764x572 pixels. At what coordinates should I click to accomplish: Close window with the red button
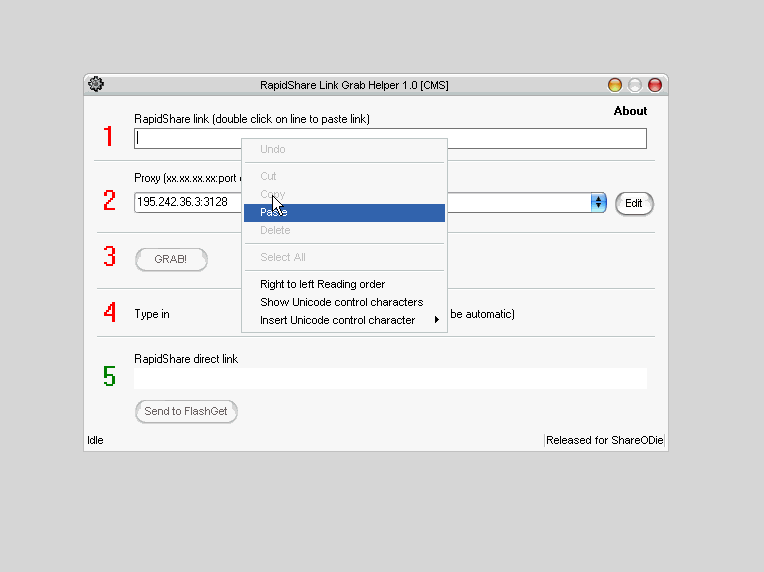coord(655,85)
